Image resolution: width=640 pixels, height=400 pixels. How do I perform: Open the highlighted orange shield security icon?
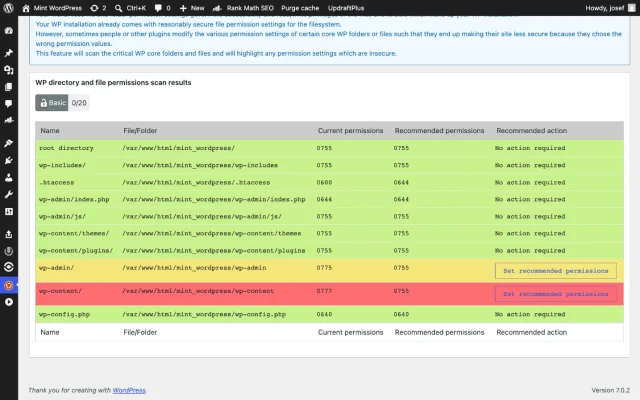tap(9, 285)
